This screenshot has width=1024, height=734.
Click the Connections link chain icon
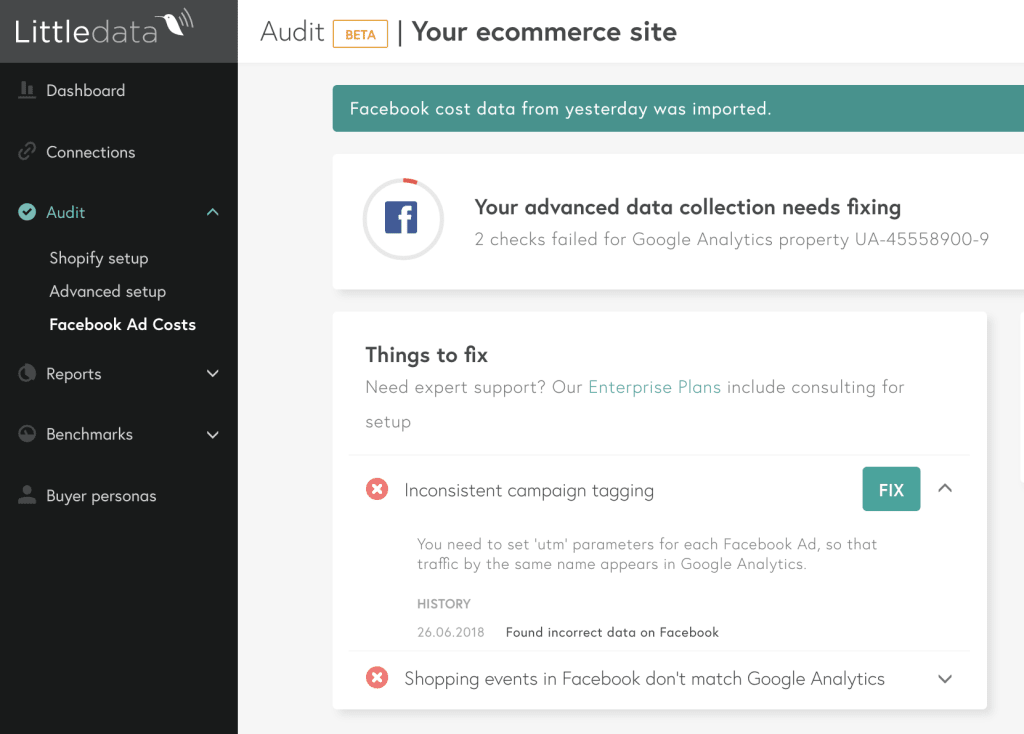coord(27,152)
